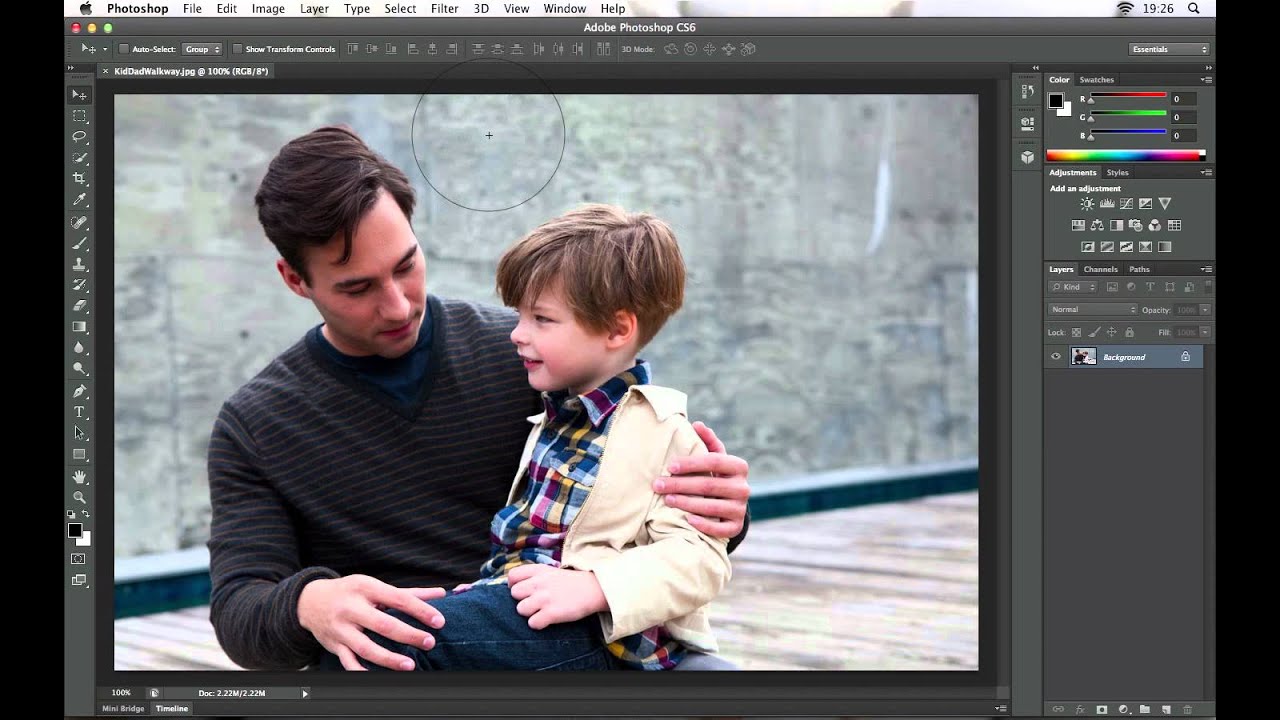Hide the Background layer with eye icon

click(1055, 356)
